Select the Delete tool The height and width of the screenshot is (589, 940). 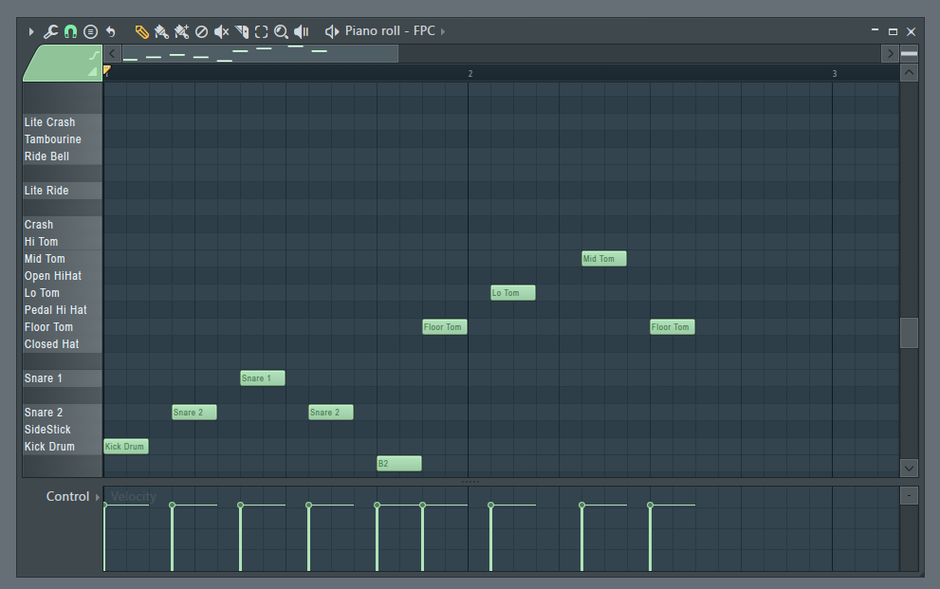(201, 31)
